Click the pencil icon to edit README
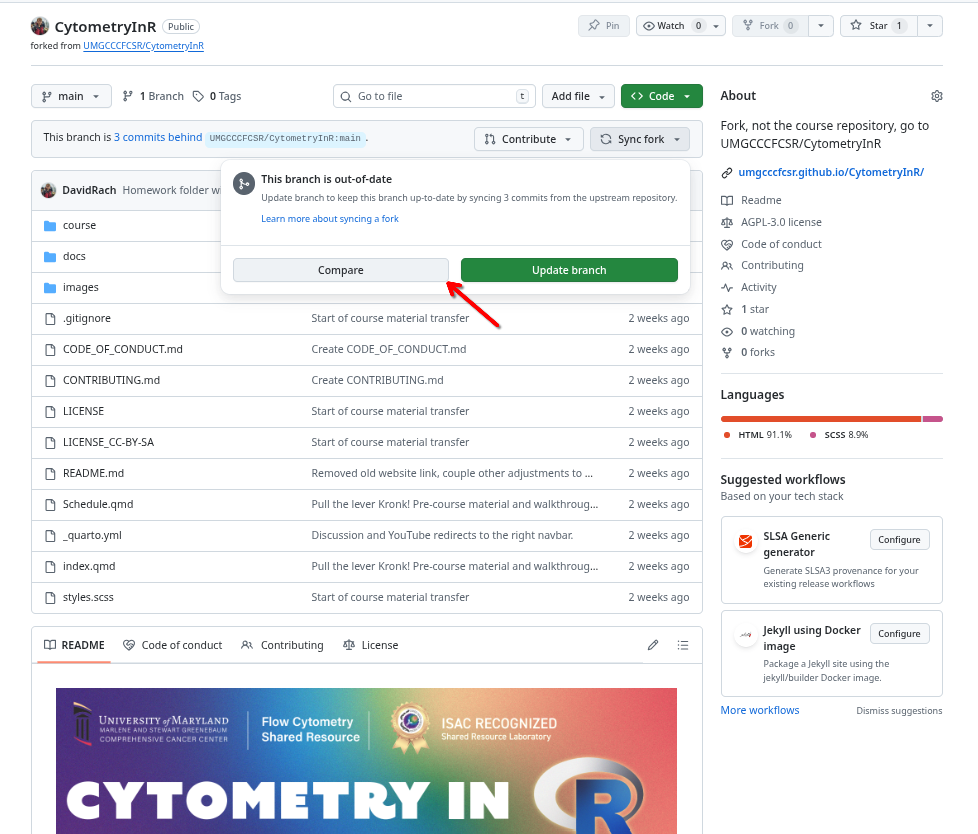 (x=653, y=645)
